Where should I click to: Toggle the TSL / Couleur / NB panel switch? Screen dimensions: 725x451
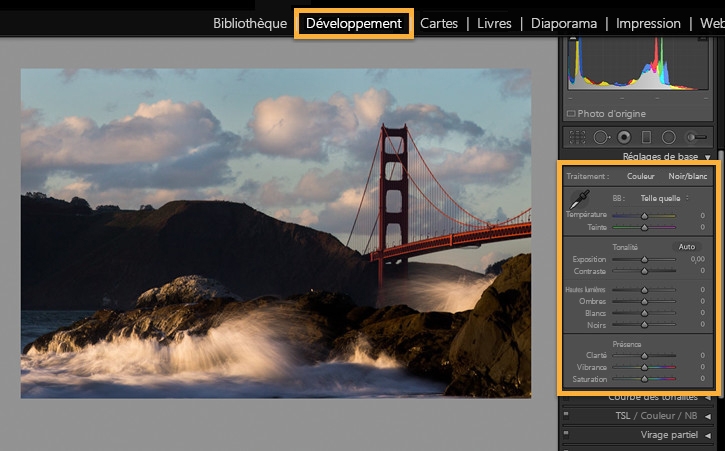566,415
